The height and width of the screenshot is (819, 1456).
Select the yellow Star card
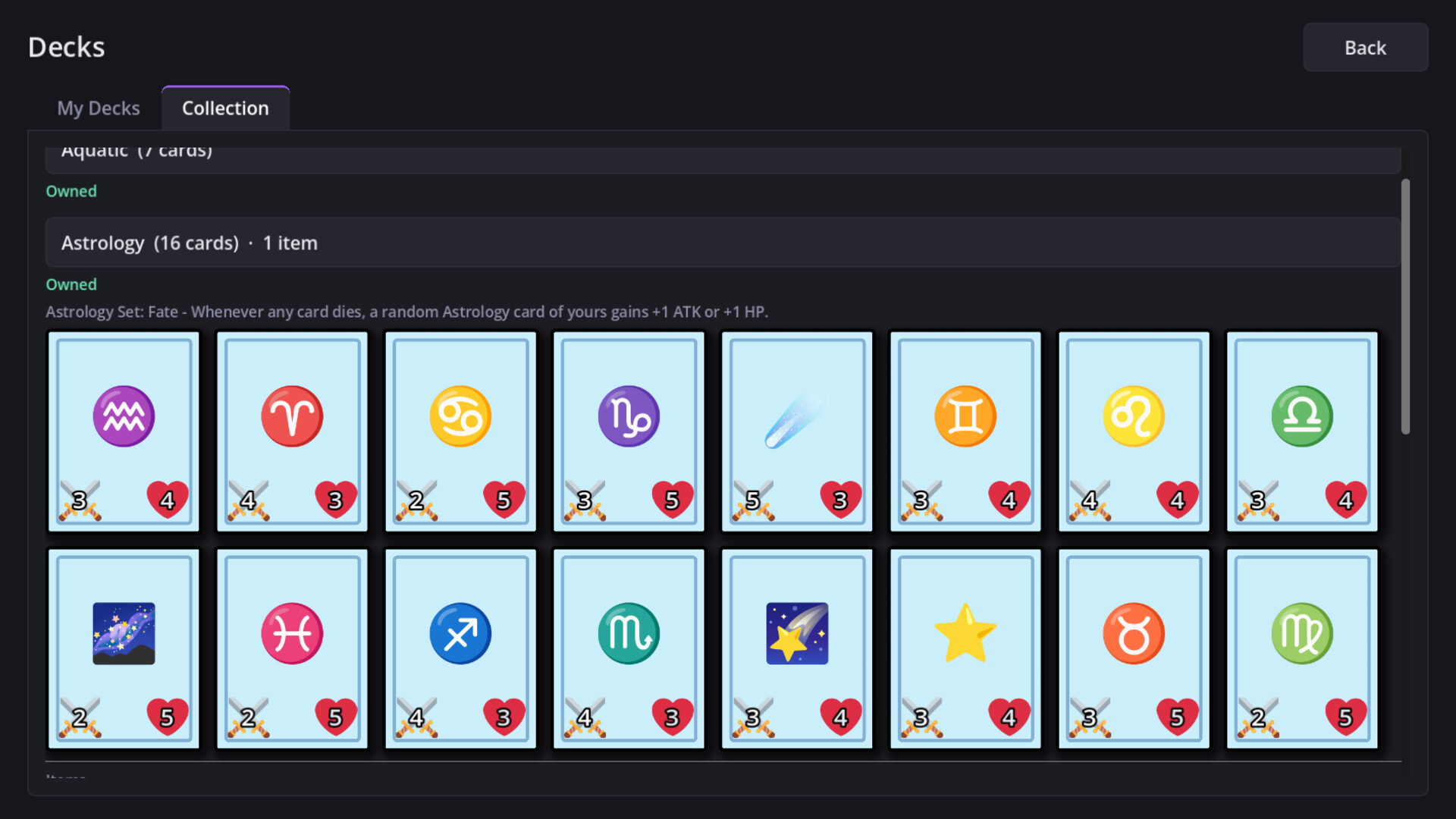tap(965, 649)
